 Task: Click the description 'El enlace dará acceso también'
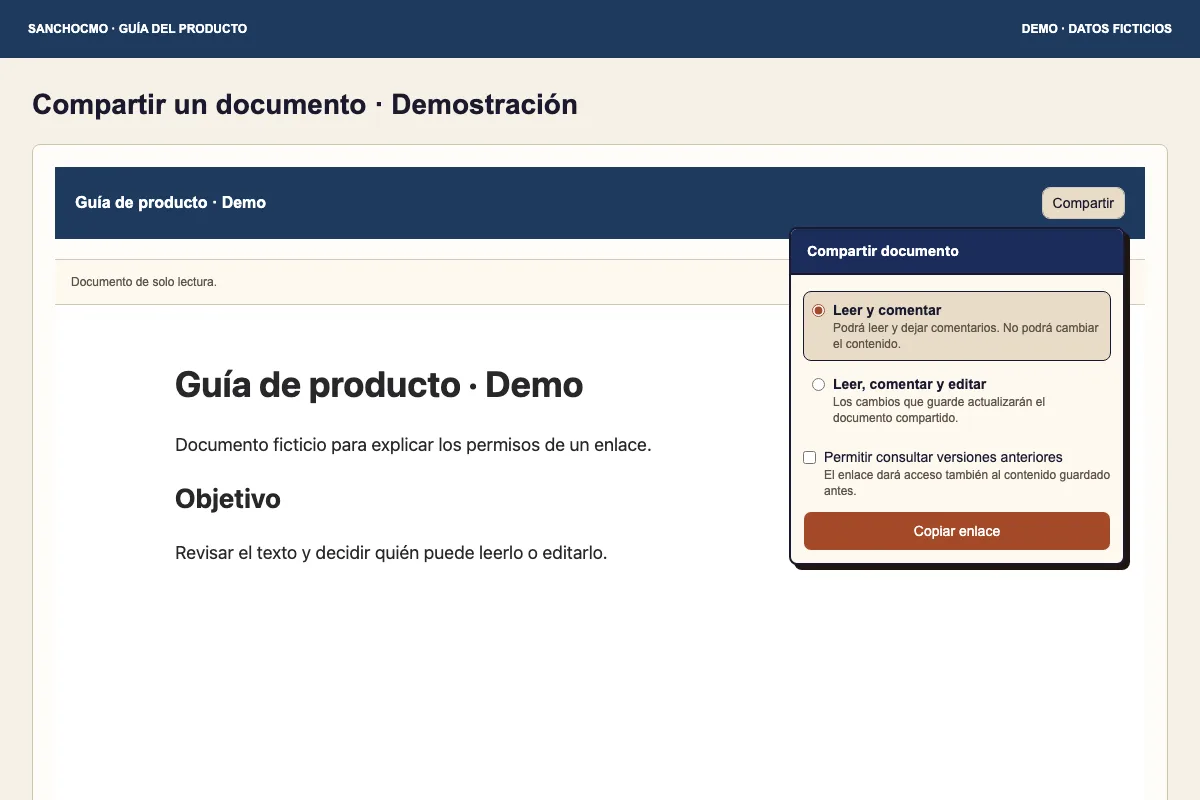[x=967, y=483]
